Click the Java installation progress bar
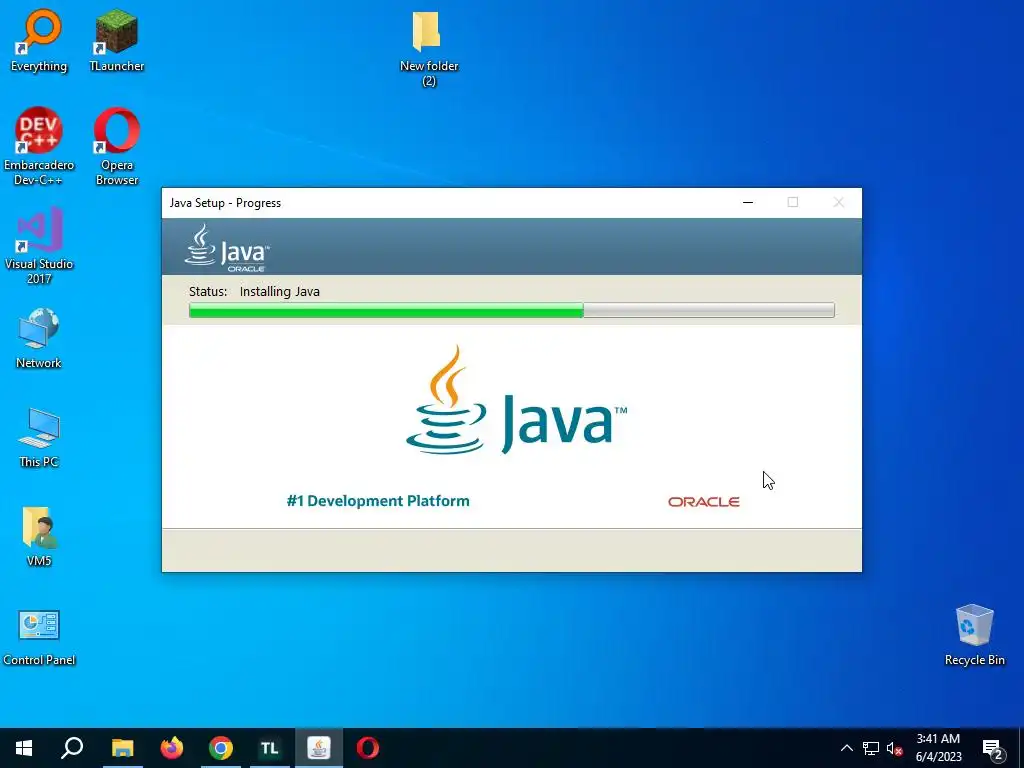The width and height of the screenshot is (1024, 768). point(511,310)
